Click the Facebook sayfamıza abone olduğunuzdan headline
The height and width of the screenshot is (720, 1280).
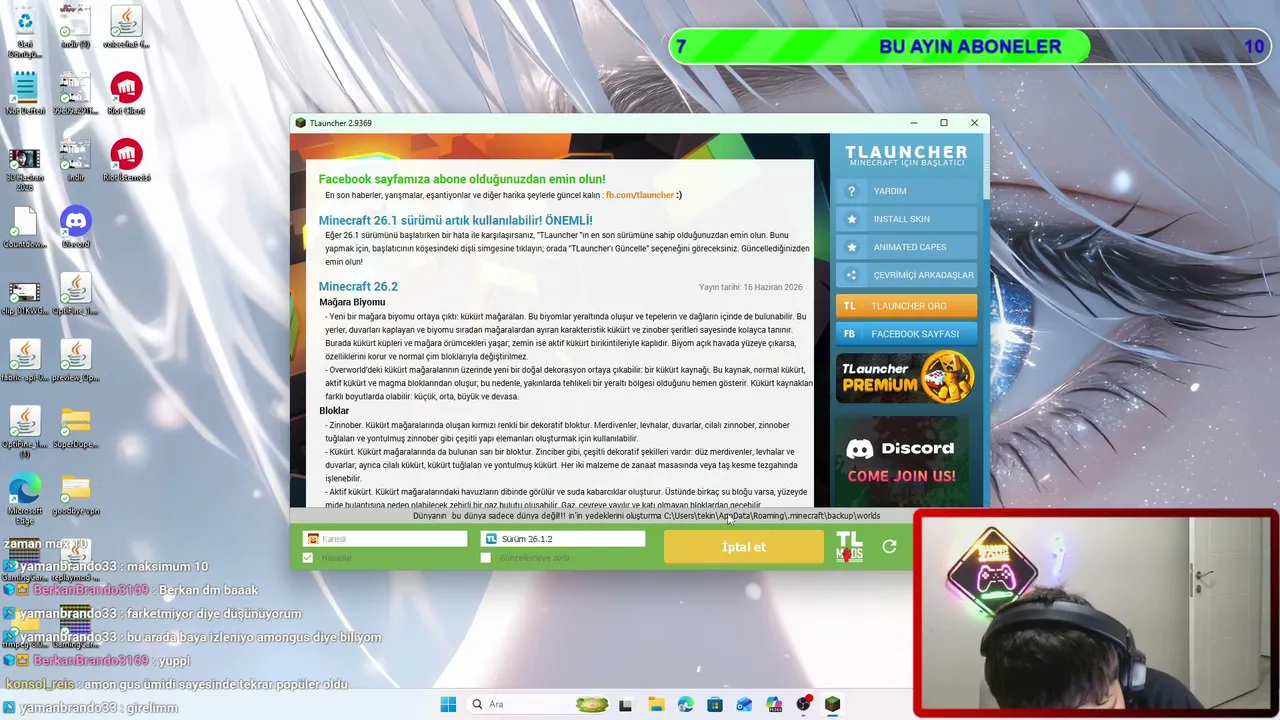462,180
